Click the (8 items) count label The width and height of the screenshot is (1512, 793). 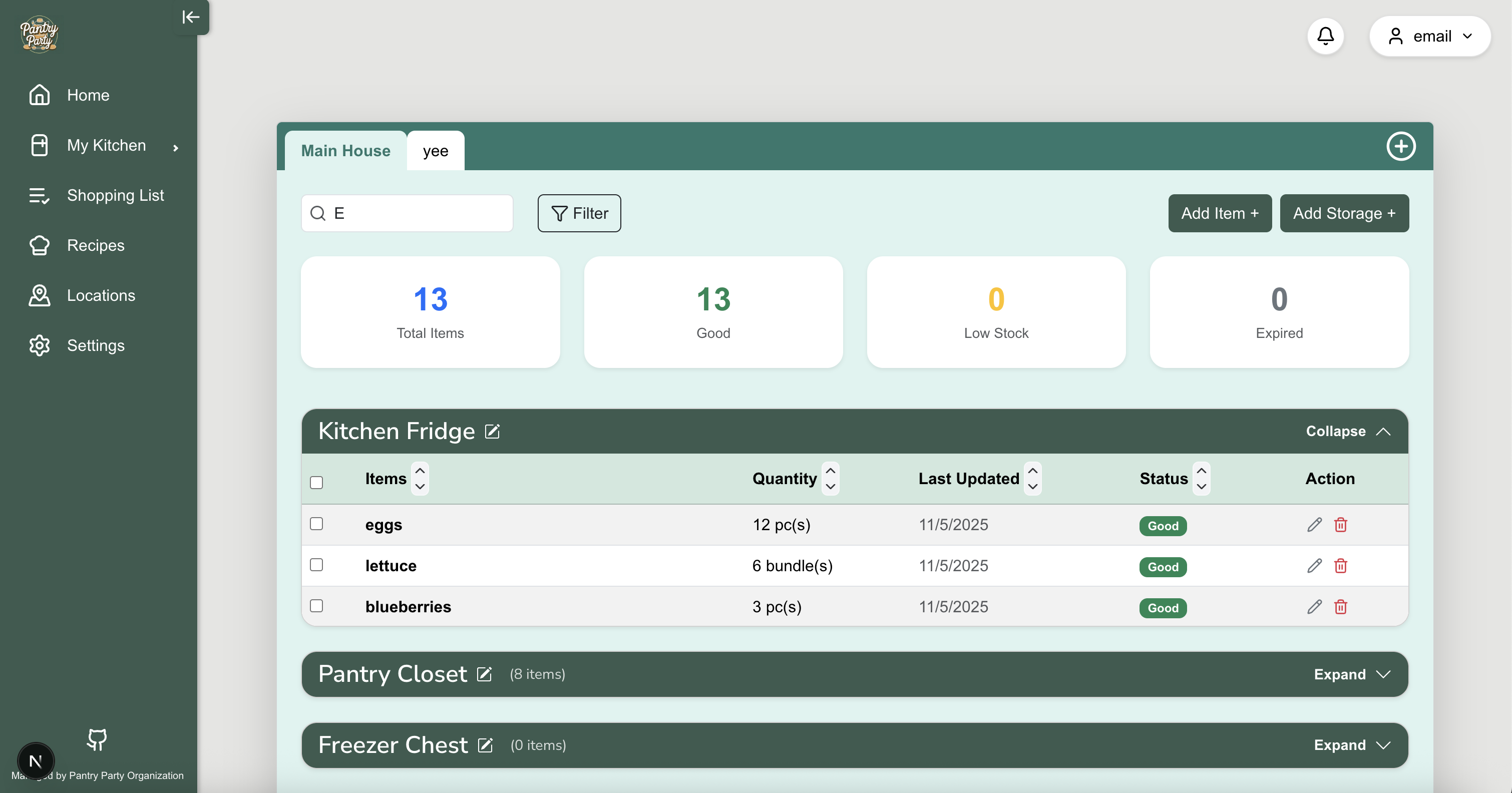538,674
